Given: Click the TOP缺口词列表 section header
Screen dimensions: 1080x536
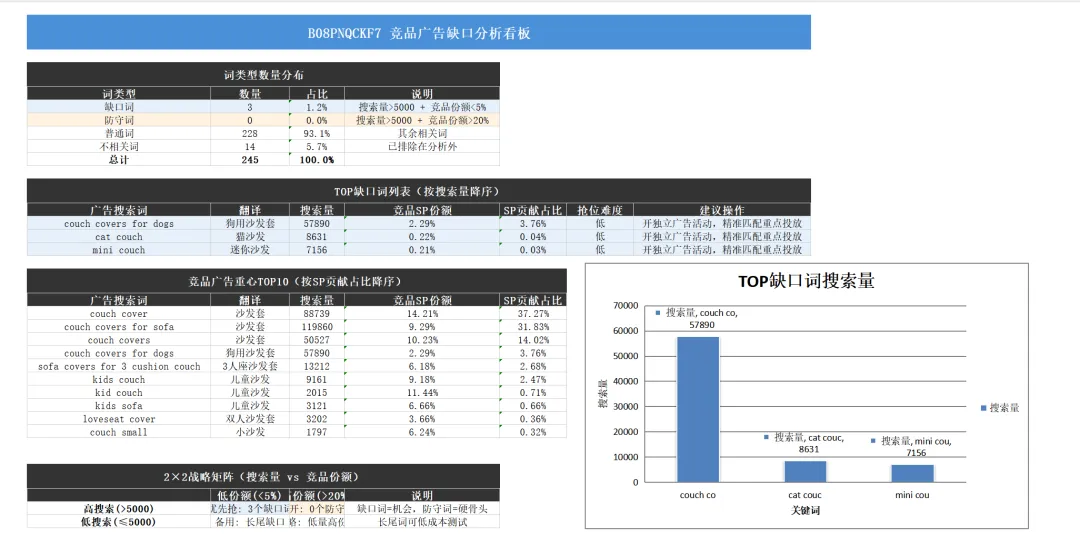Looking at the screenshot, I should (x=419, y=191).
